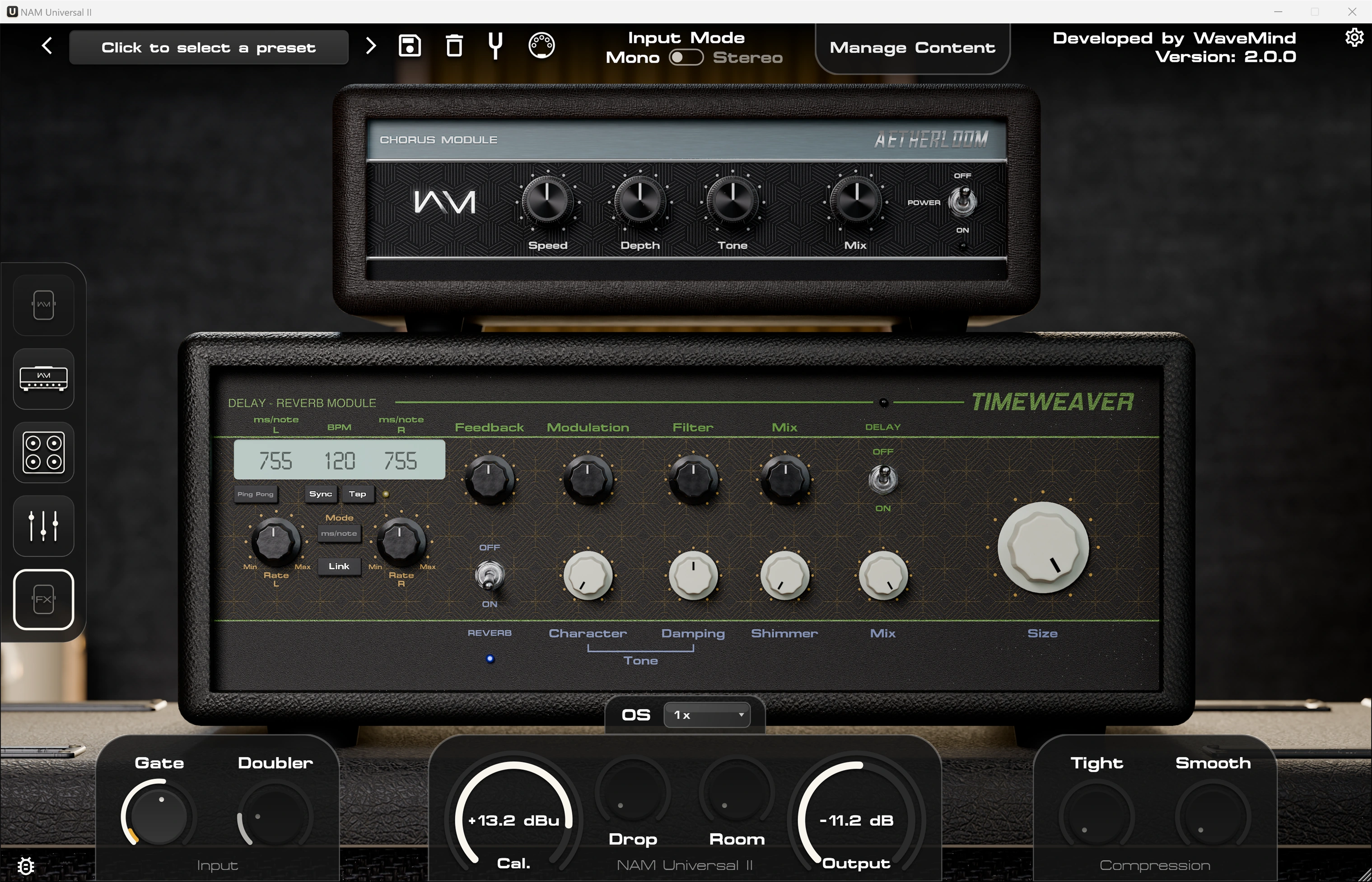1372x882 pixels.
Task: Click the Ping Pong button
Action: click(x=256, y=494)
